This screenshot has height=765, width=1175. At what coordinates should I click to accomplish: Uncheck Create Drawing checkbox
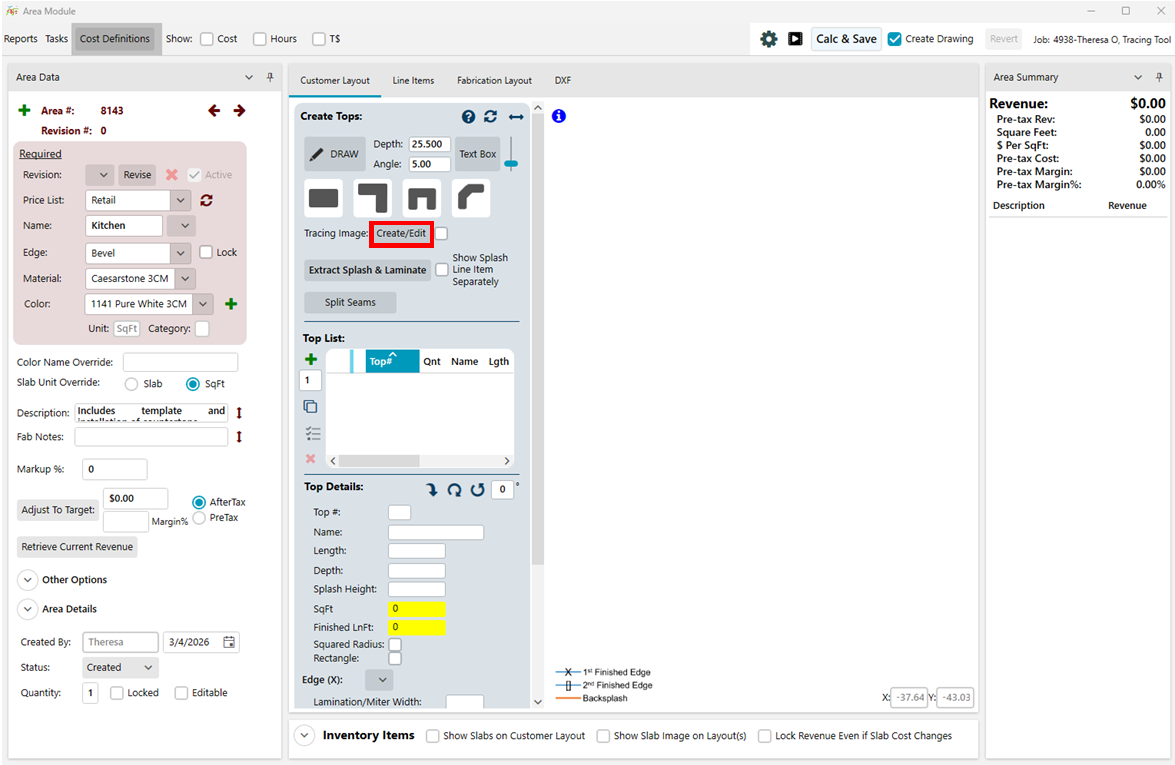coord(895,39)
